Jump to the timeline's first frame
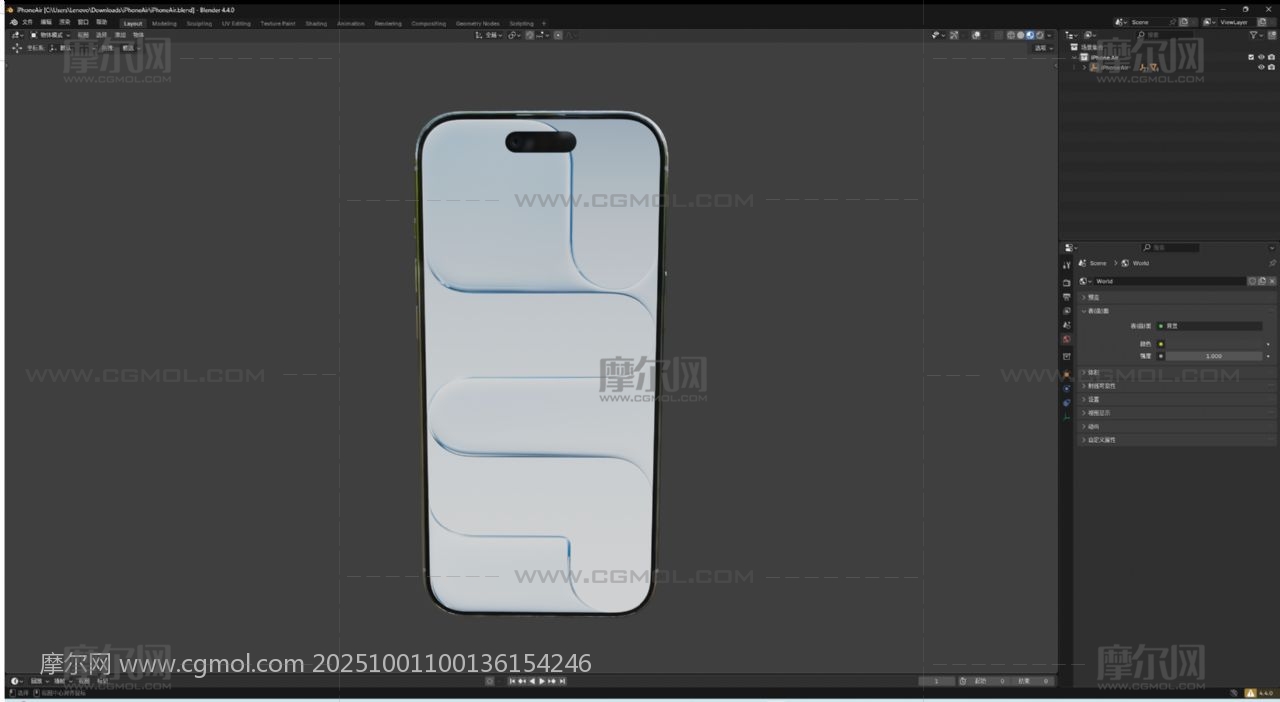Image resolution: width=1280 pixels, height=702 pixels. 512,681
